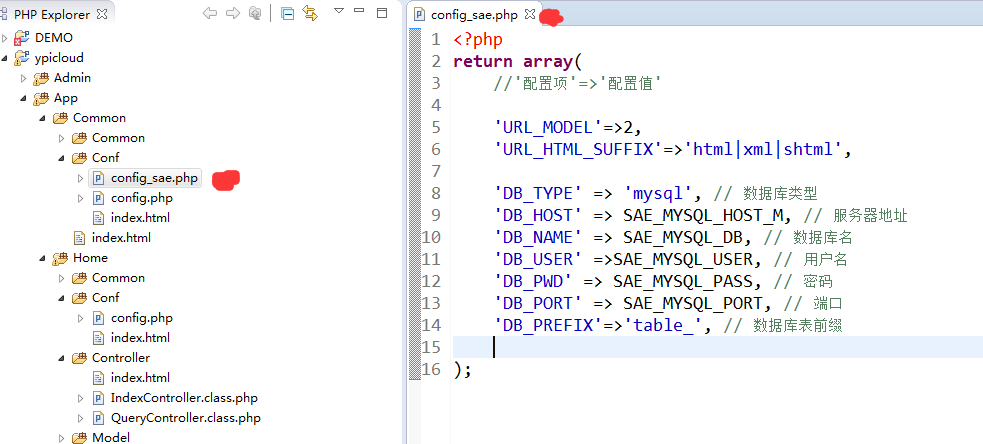Collapse all tree nodes in PHP Explorer
Viewport: 983px width, 444px height.
287,14
